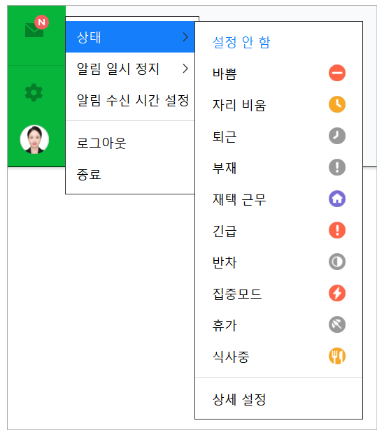
Task: Select the orange clock 자리 비움 icon
Action: [x=337, y=104]
